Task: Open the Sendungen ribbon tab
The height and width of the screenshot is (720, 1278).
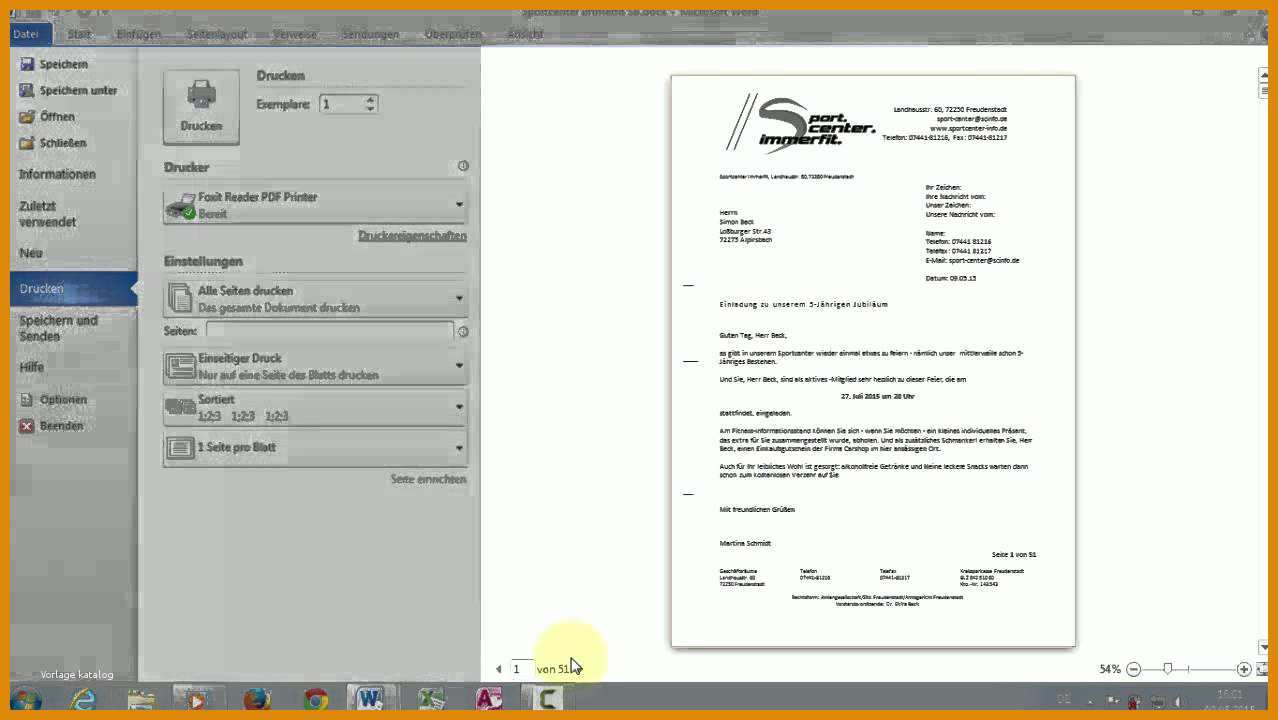Action: click(x=370, y=34)
